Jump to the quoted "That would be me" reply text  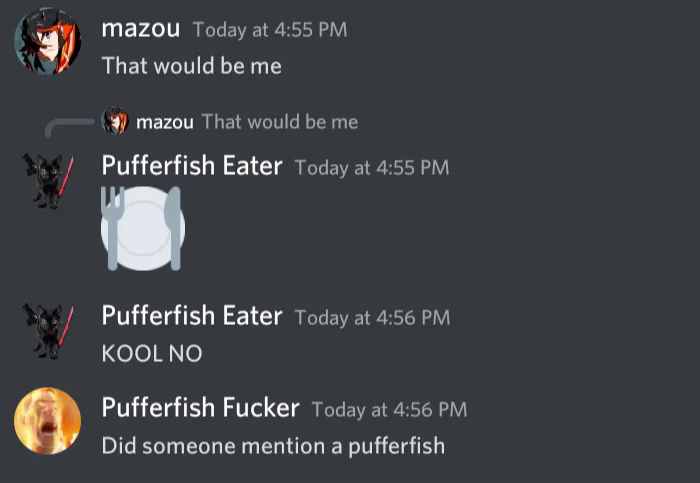(279, 122)
